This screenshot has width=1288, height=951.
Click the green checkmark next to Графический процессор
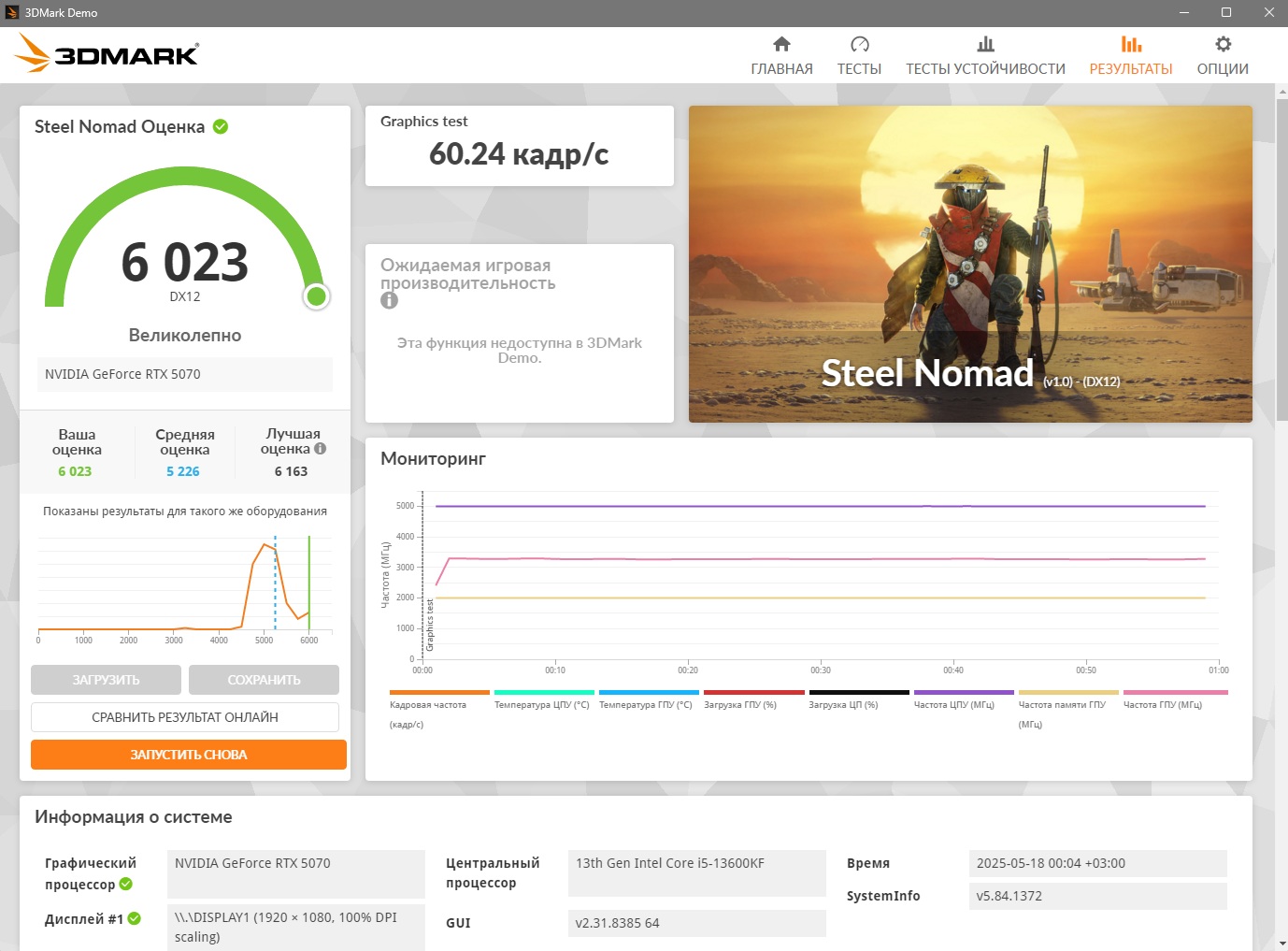pyautogui.click(x=126, y=884)
